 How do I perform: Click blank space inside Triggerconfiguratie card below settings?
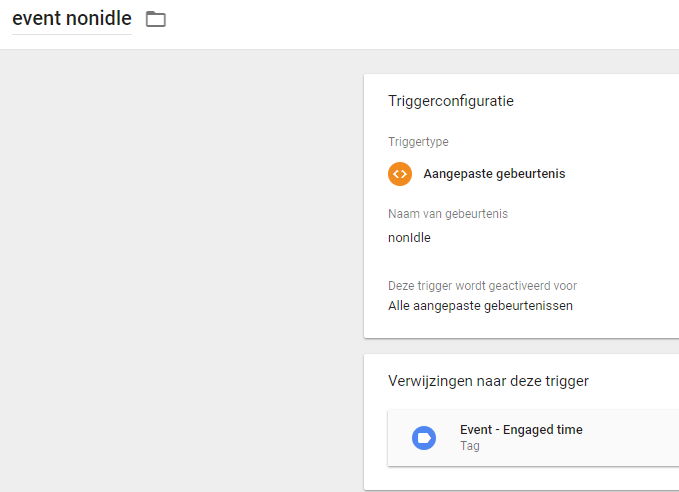[520, 328]
